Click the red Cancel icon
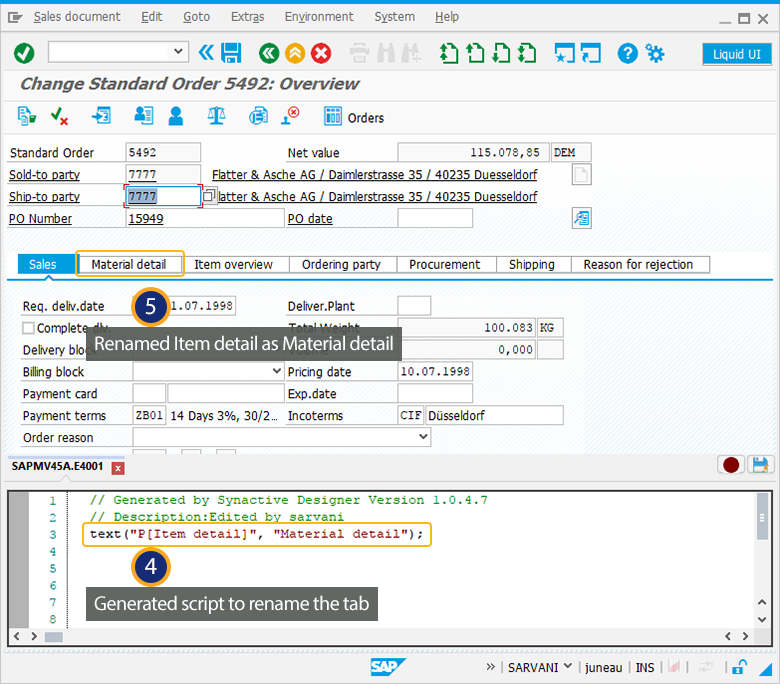The width and height of the screenshot is (780, 684). pos(321,53)
